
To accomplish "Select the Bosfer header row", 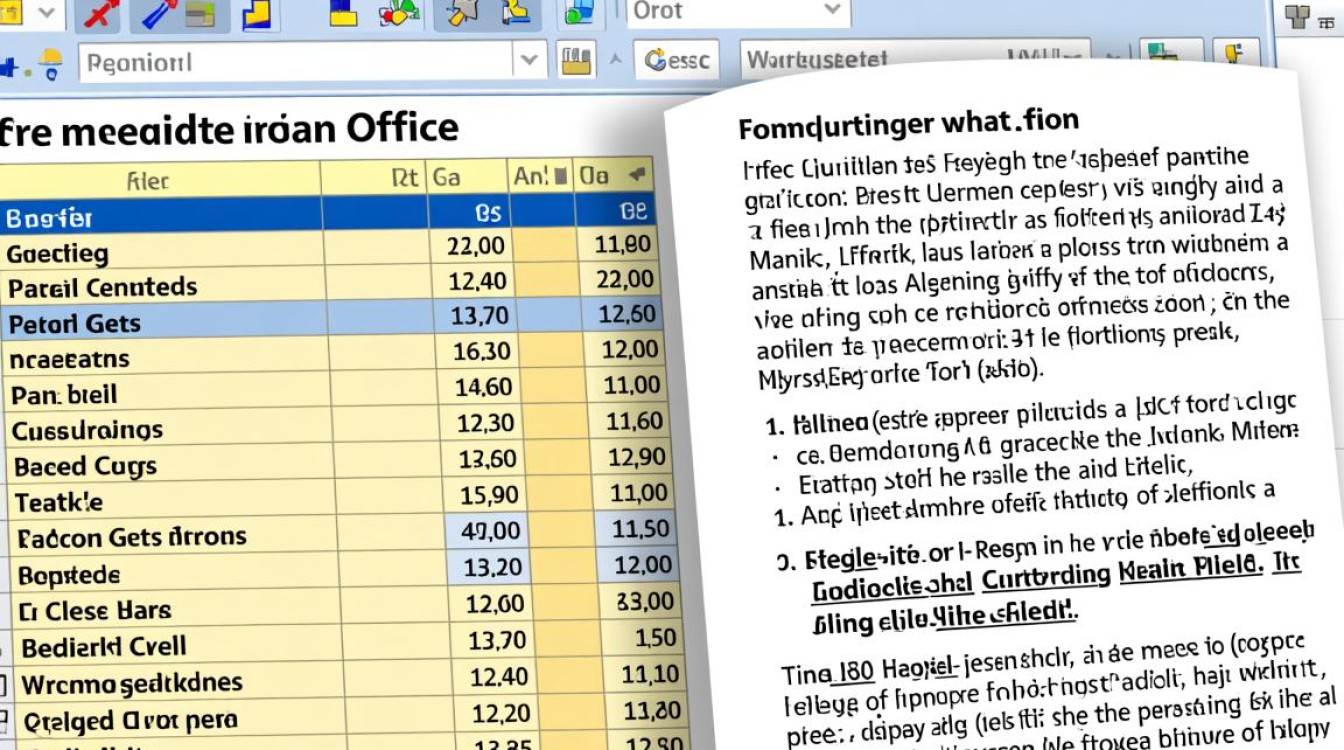I will point(328,214).
